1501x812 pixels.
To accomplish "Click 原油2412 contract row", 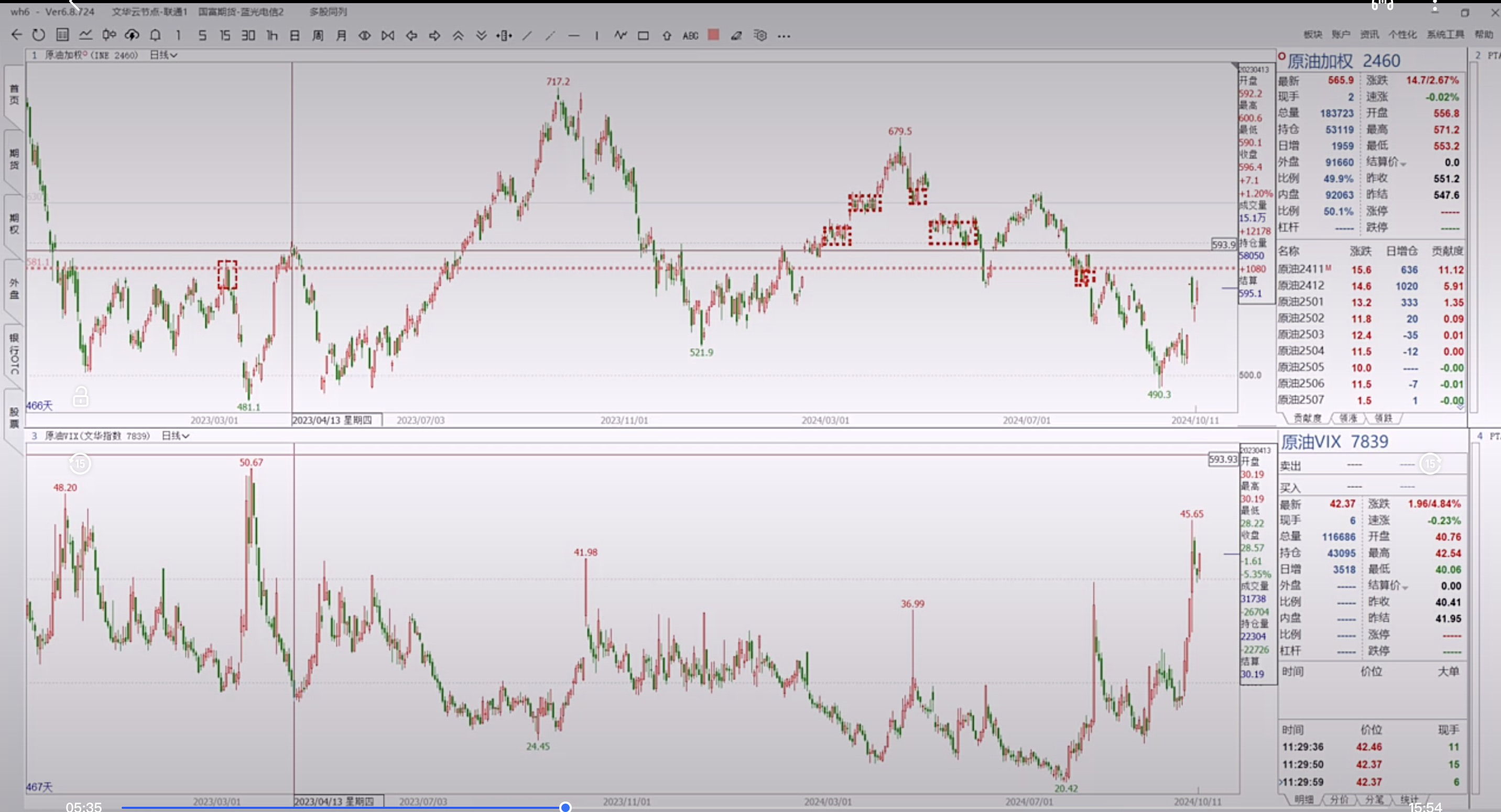I will click(1301, 286).
